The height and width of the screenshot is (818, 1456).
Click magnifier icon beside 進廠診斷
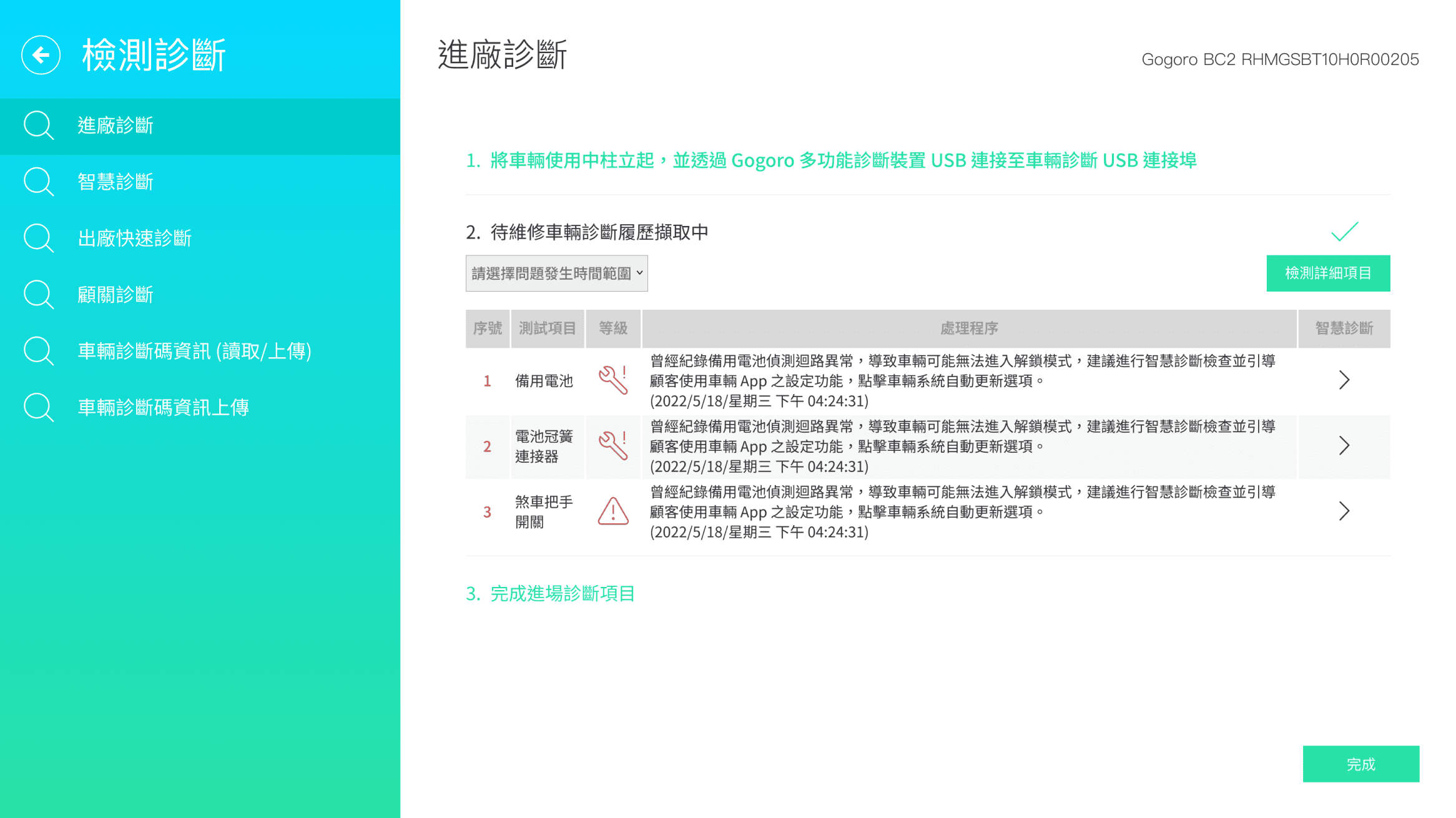click(39, 126)
